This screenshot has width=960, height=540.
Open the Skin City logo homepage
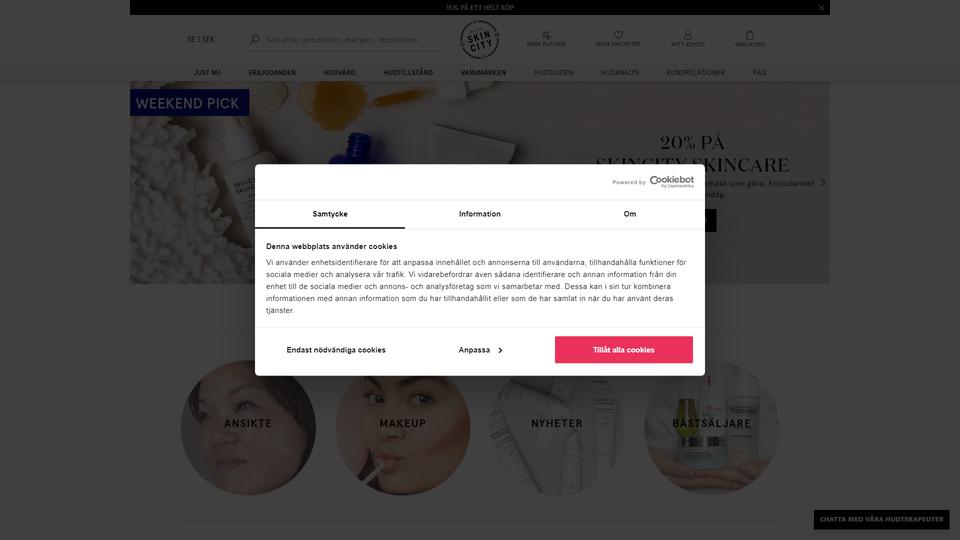tap(479, 39)
